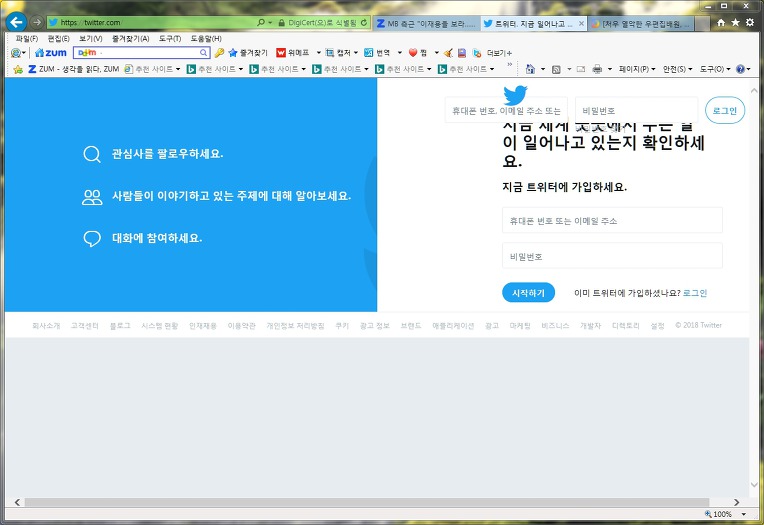Screen dimensions: 764x525
Task: Click the 위메프 toolbar button
Action: [292, 53]
